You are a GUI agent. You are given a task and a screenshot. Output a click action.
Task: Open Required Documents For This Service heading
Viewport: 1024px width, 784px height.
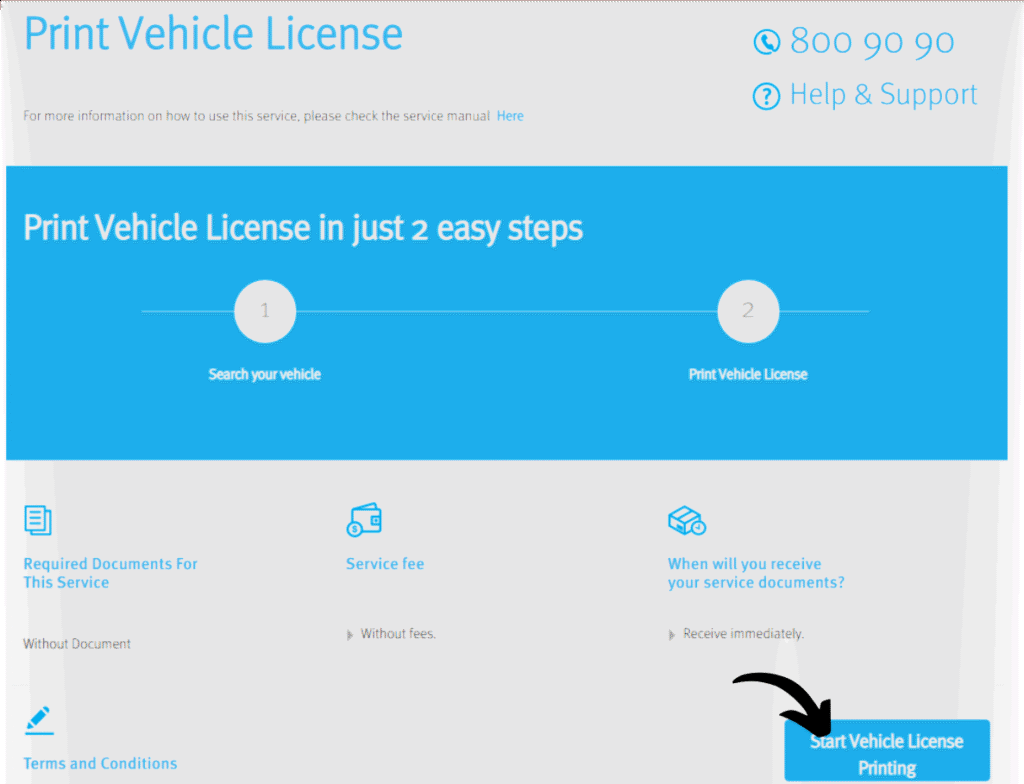(110, 573)
